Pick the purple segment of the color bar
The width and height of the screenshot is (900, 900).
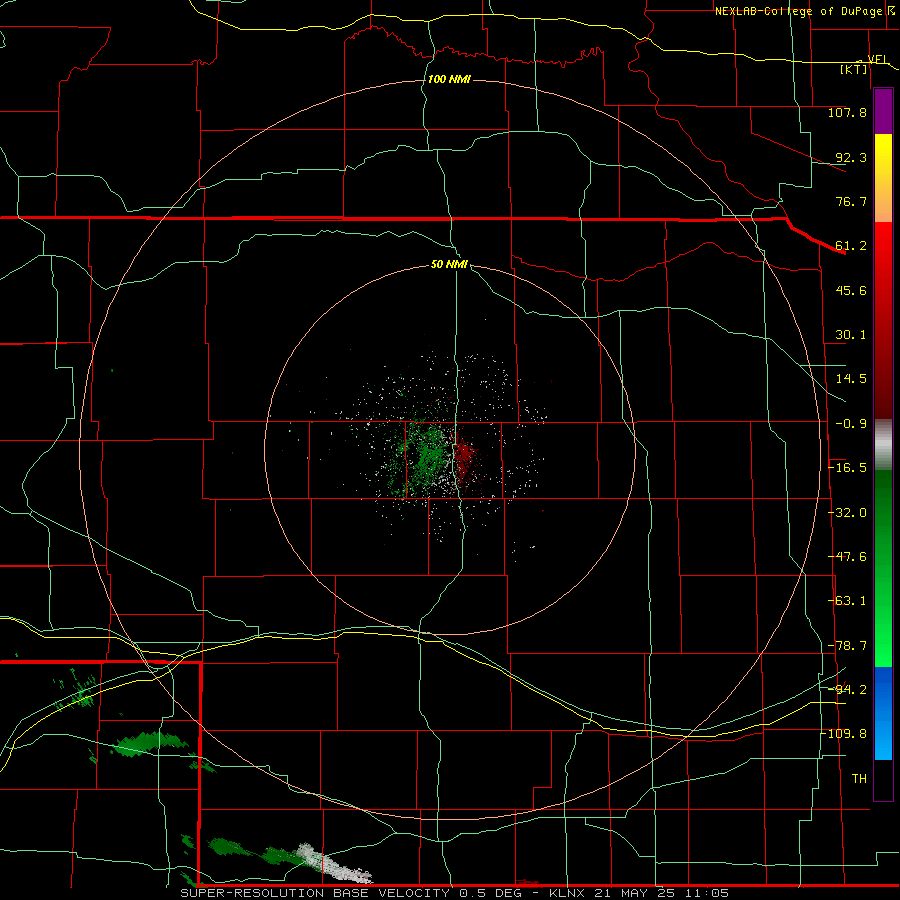click(883, 111)
